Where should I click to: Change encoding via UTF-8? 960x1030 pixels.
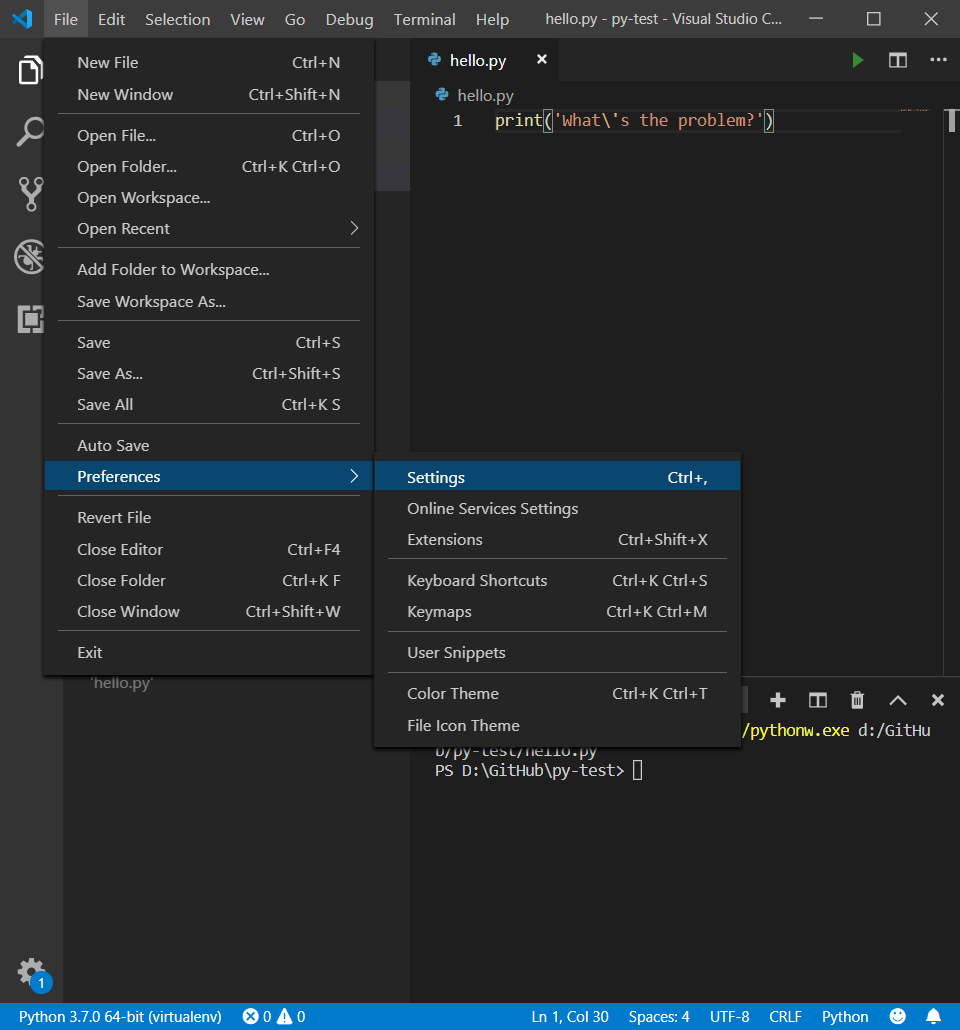[729, 1016]
